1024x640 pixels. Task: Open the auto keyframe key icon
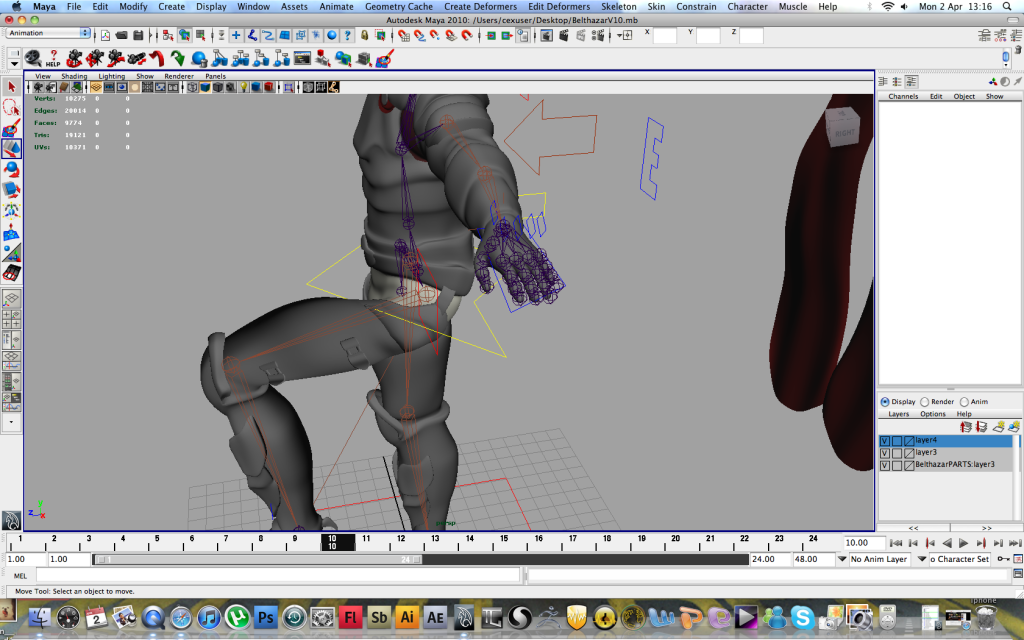click(1003, 559)
